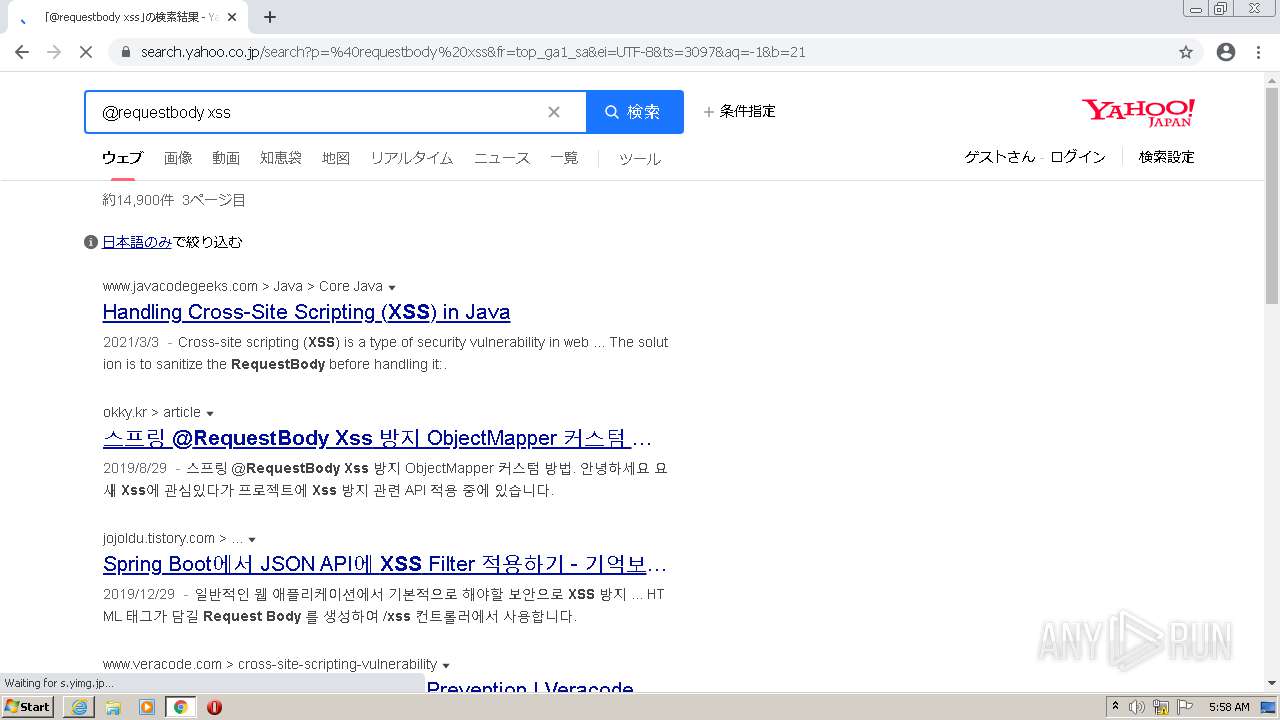
Task: Open the 地図 map tab
Action: click(336, 158)
